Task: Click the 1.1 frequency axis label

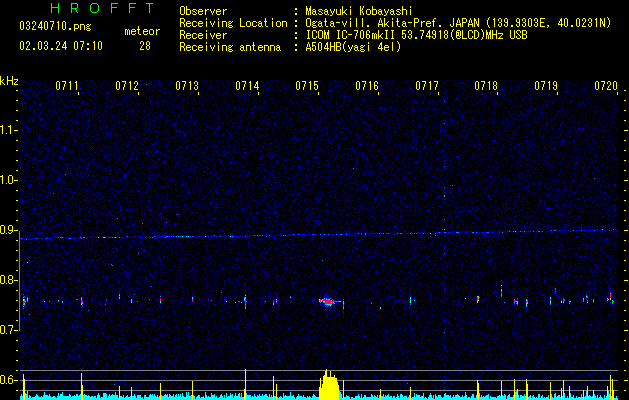Action: (x=8, y=130)
